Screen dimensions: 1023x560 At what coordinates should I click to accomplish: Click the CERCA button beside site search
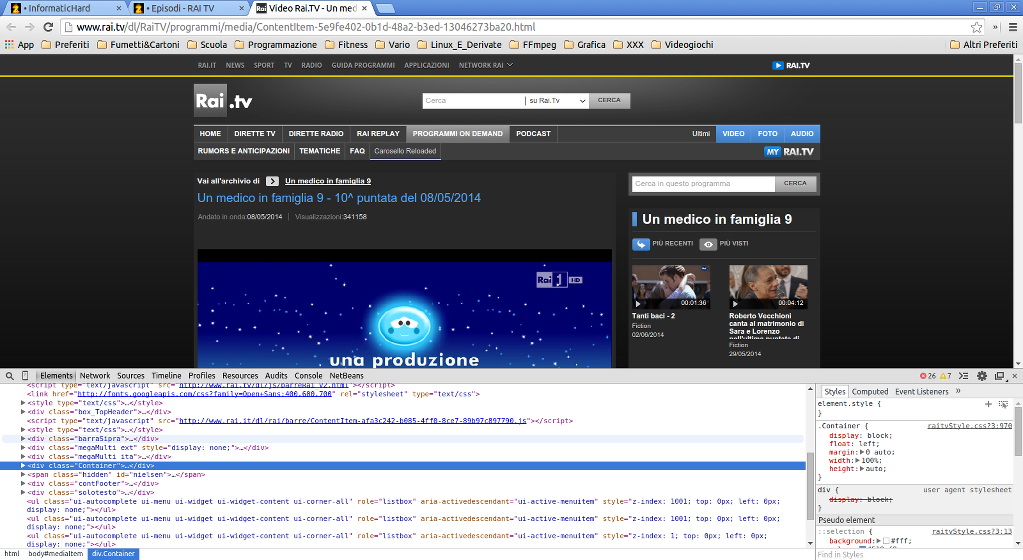(x=609, y=101)
